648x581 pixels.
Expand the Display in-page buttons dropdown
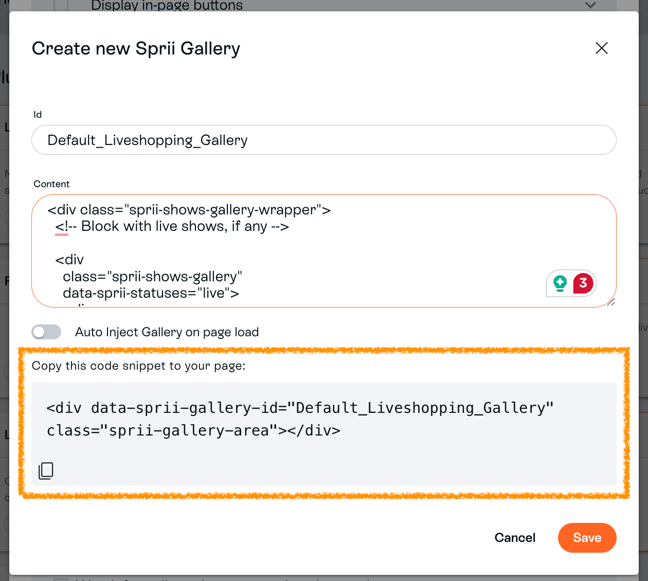[590, 5]
